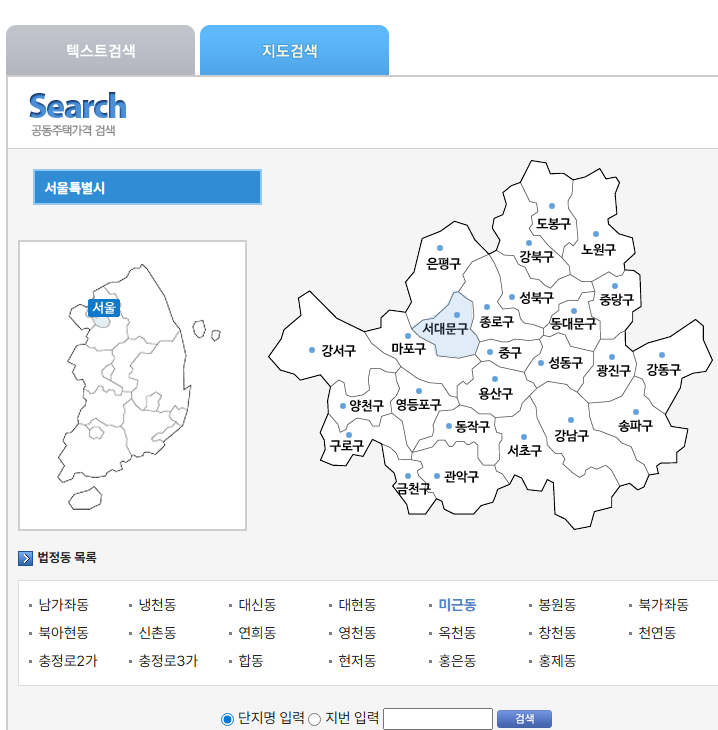Click 양천구 district on the map
Image resolution: width=718 pixels, height=730 pixels.
click(366, 406)
